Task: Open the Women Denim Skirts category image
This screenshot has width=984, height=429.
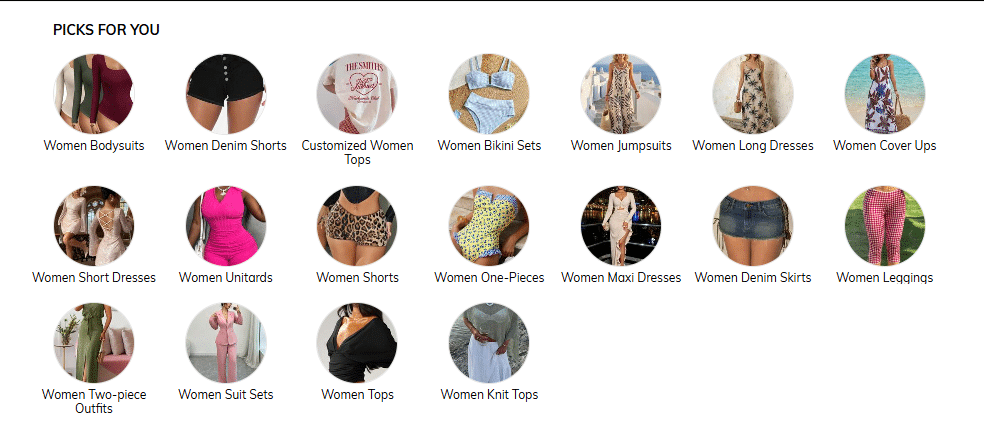Action: [x=752, y=225]
